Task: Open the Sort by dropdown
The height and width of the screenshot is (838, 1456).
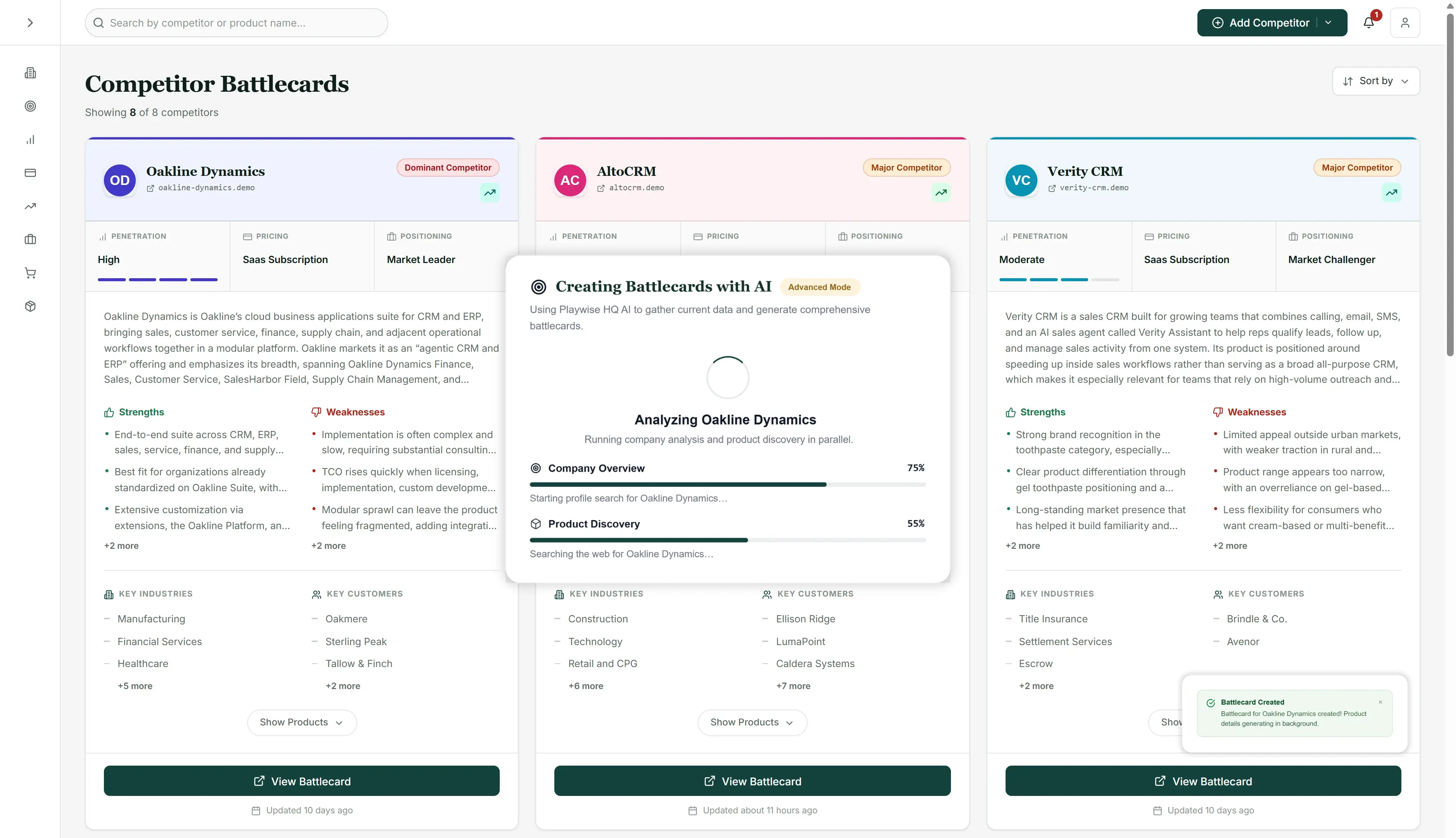Action: (1376, 81)
